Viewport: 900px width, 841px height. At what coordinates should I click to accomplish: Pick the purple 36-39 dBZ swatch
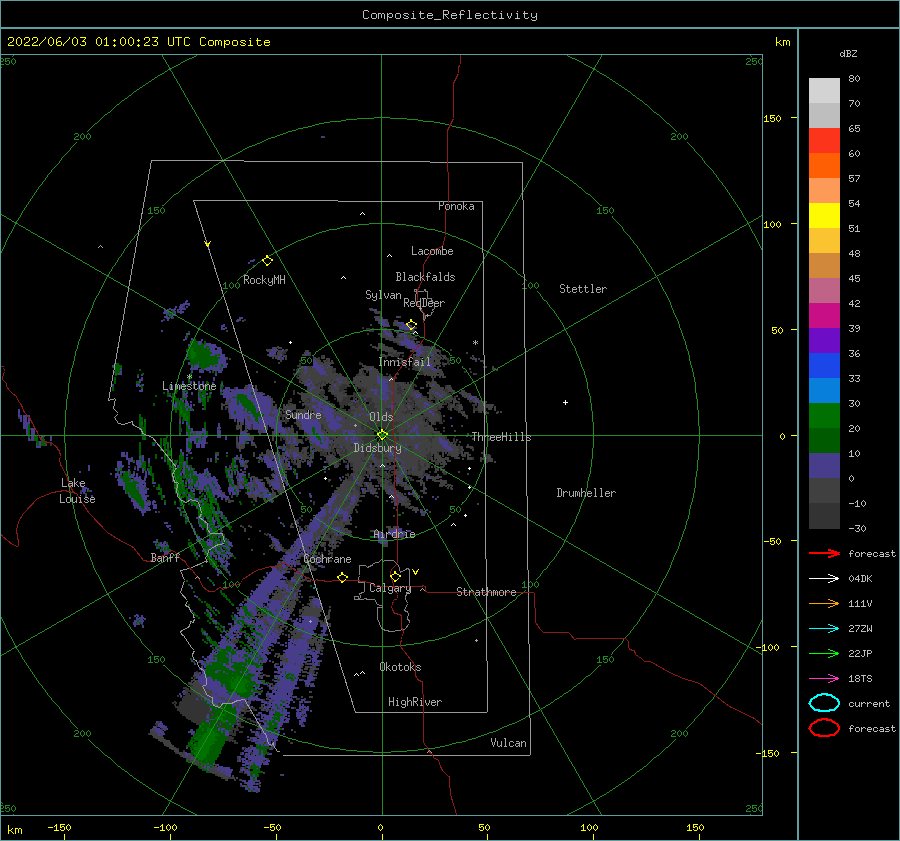point(824,341)
